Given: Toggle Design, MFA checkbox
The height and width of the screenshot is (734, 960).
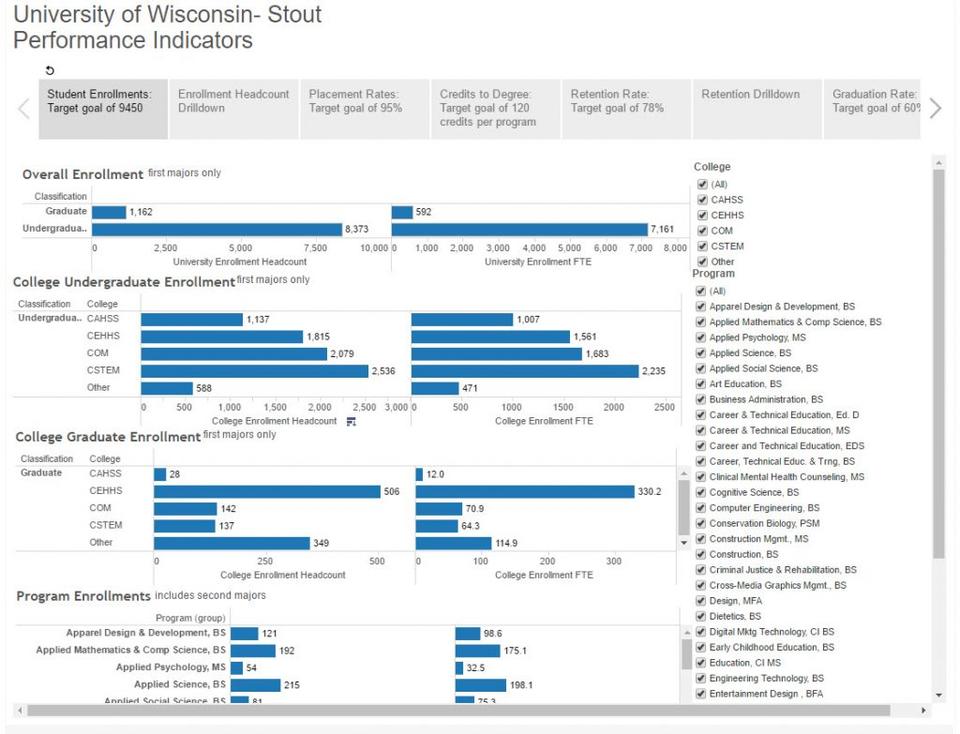Looking at the screenshot, I should (701, 601).
